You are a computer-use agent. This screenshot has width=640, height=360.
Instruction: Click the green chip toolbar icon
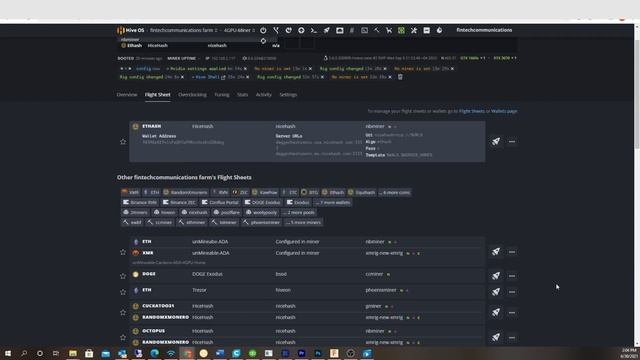[401, 30]
